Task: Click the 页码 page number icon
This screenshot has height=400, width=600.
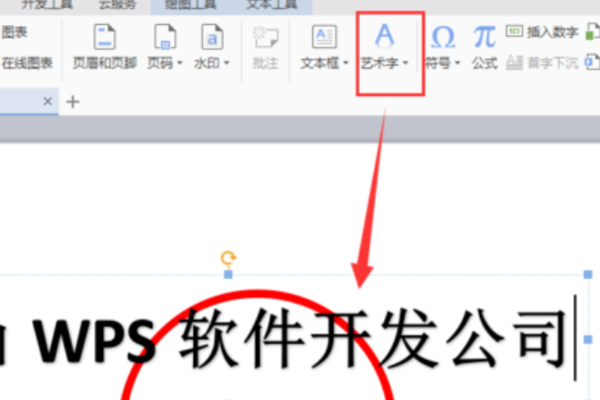Action: click(165, 37)
